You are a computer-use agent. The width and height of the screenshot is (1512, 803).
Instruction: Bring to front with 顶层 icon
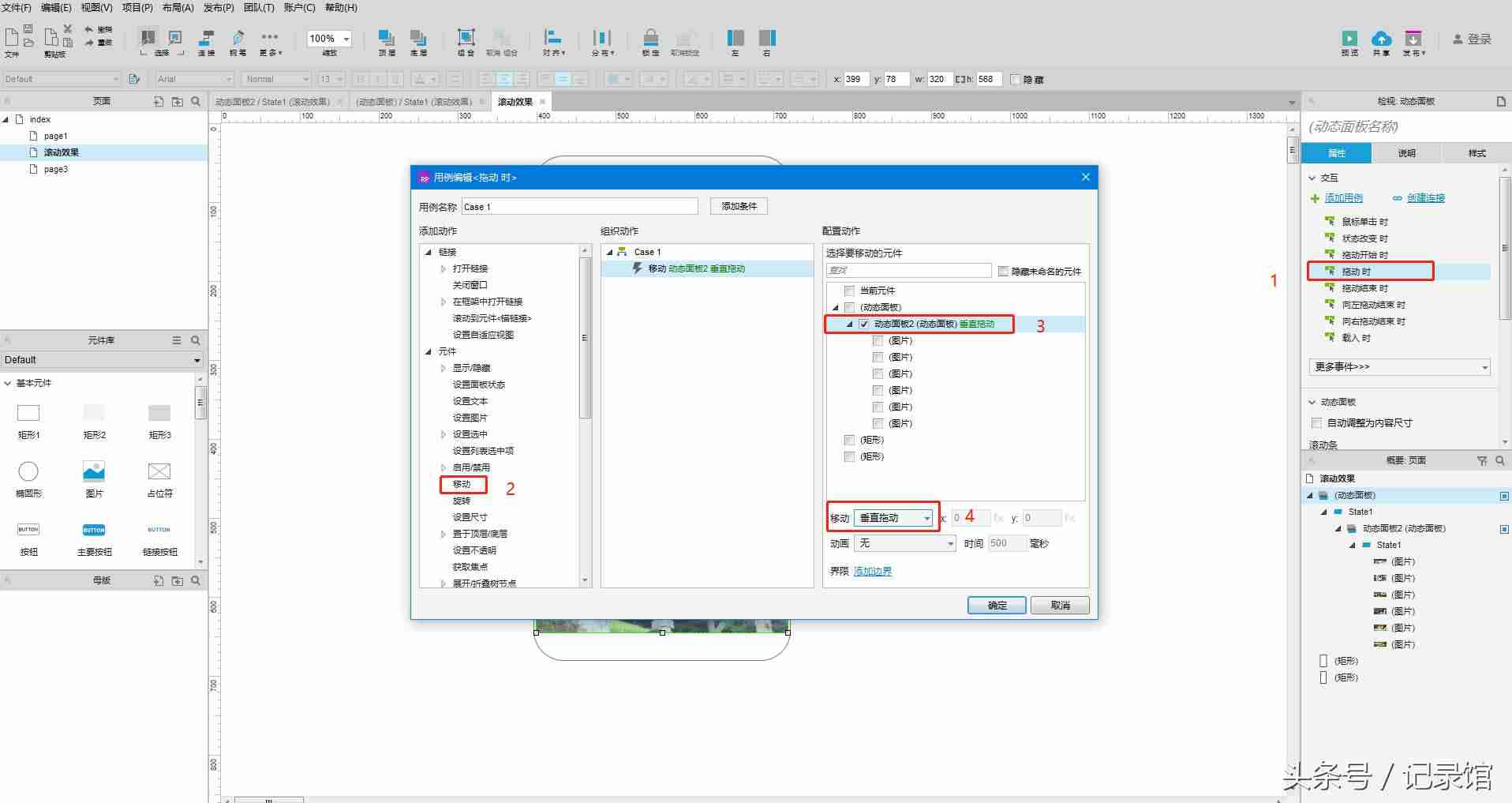click(x=387, y=38)
